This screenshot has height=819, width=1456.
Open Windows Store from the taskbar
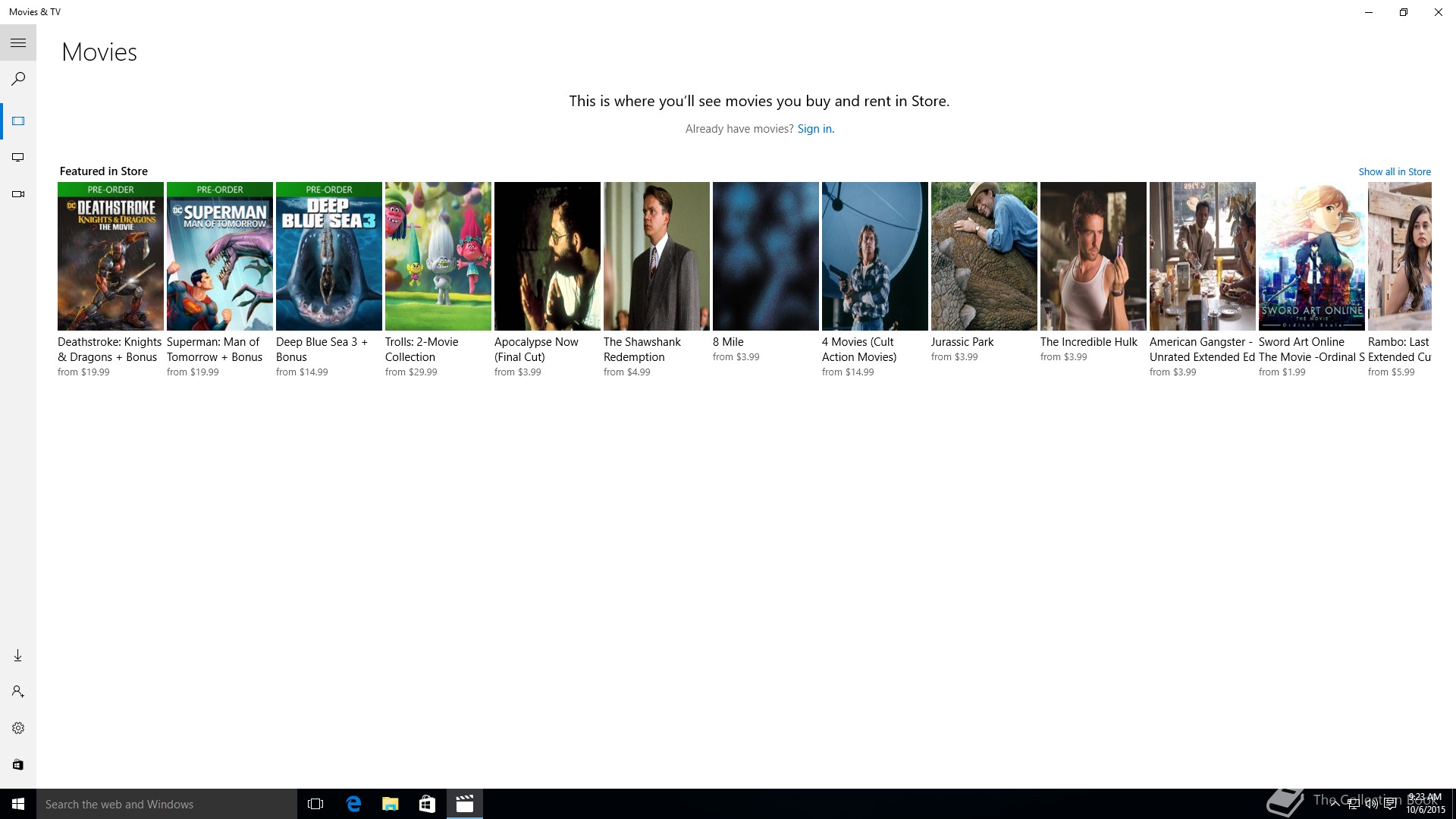[428, 804]
